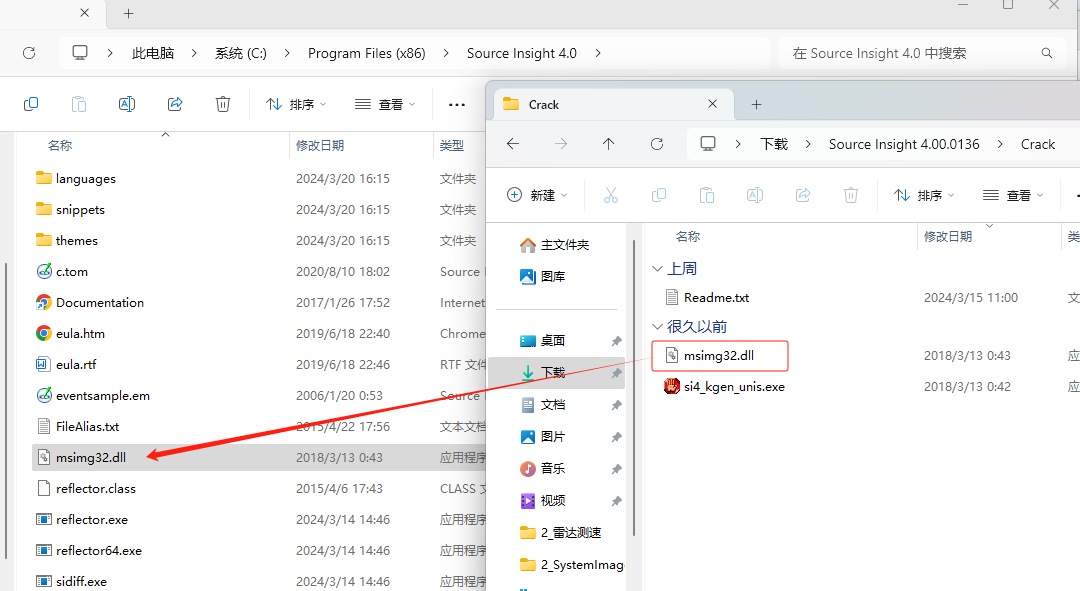Click the cut icon in Crack window toolbar
The height and width of the screenshot is (591, 1080).
611,196
